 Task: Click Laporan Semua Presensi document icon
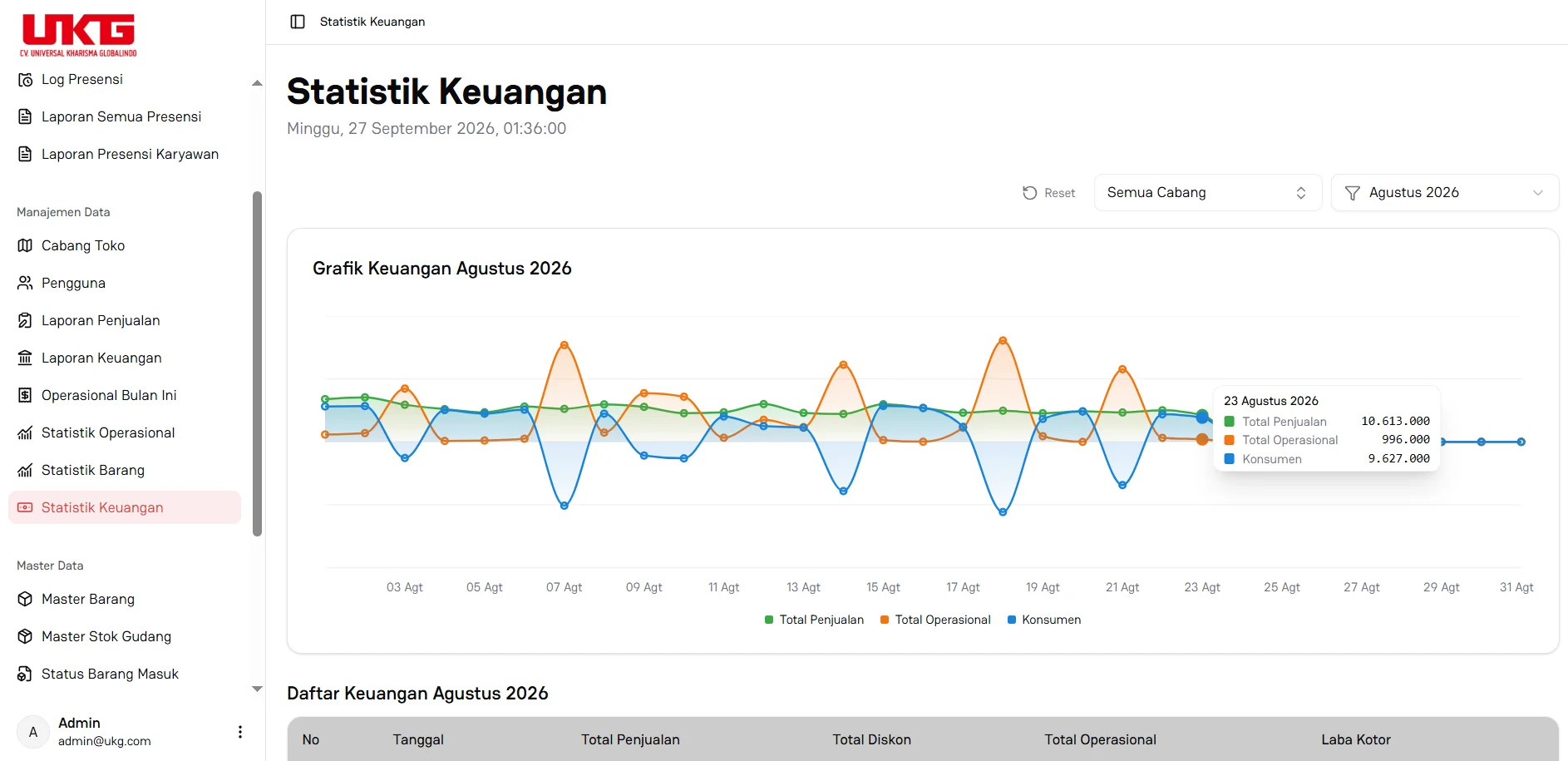(x=25, y=117)
